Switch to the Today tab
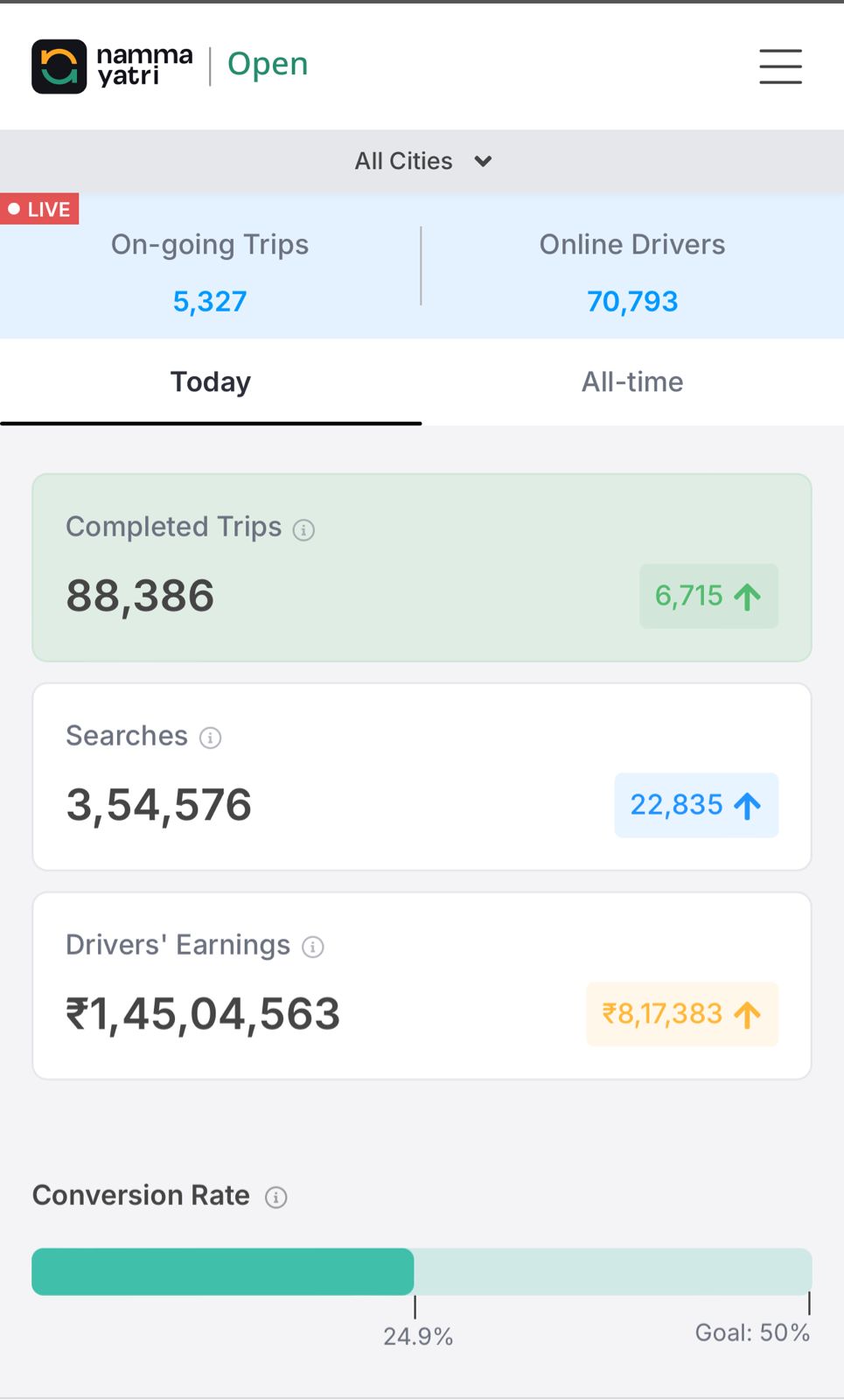Screen dimensions: 844x1400 (x=211, y=382)
